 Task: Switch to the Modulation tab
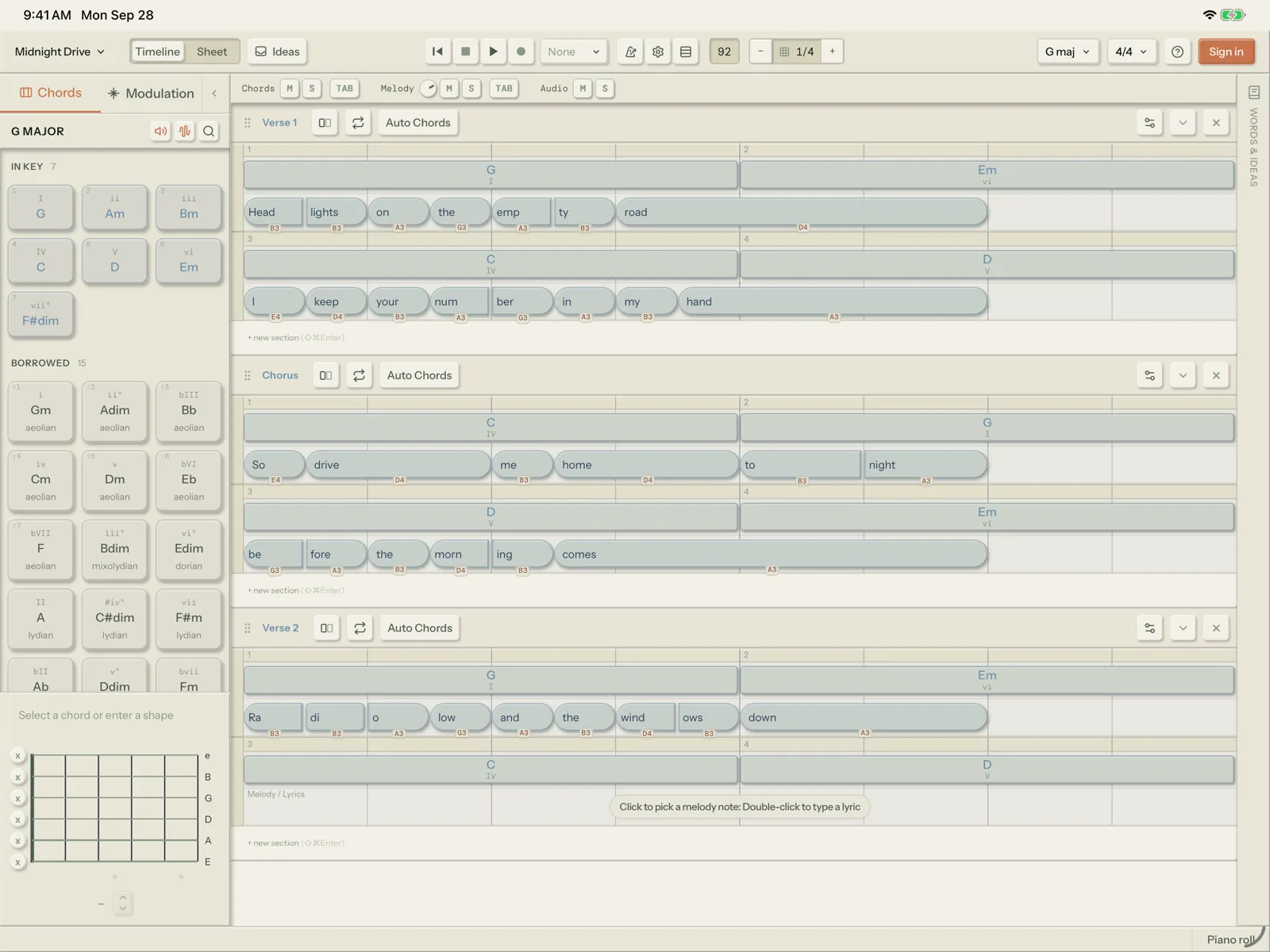151,93
